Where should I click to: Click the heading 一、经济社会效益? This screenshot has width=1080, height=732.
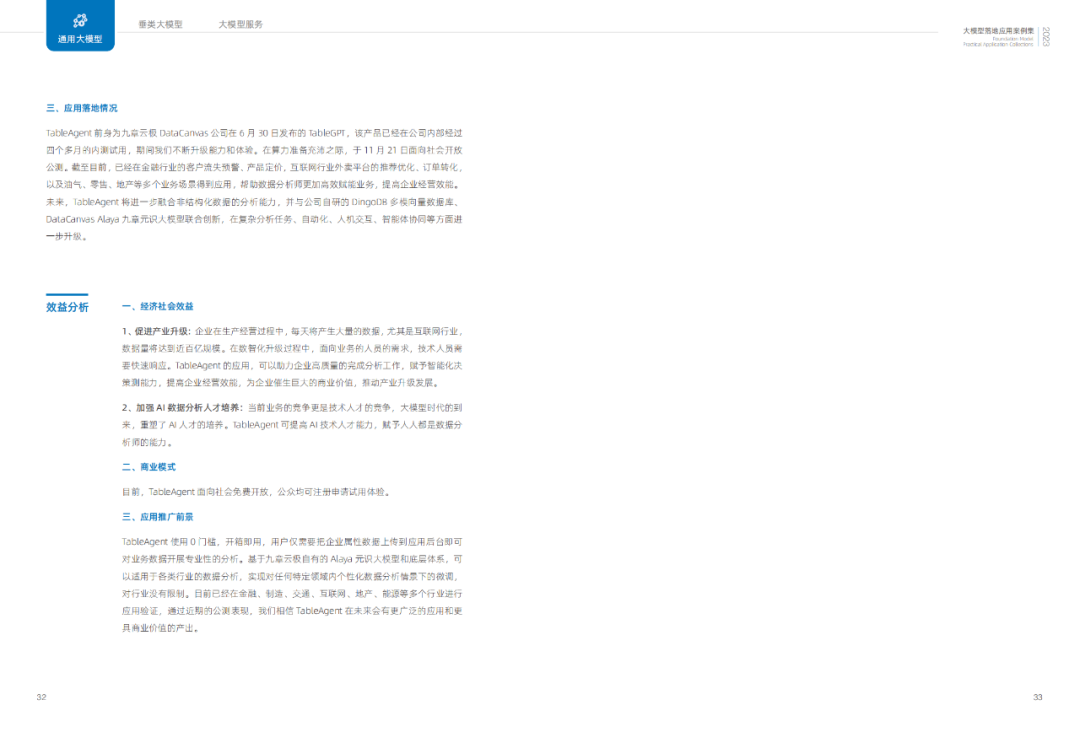(158, 306)
